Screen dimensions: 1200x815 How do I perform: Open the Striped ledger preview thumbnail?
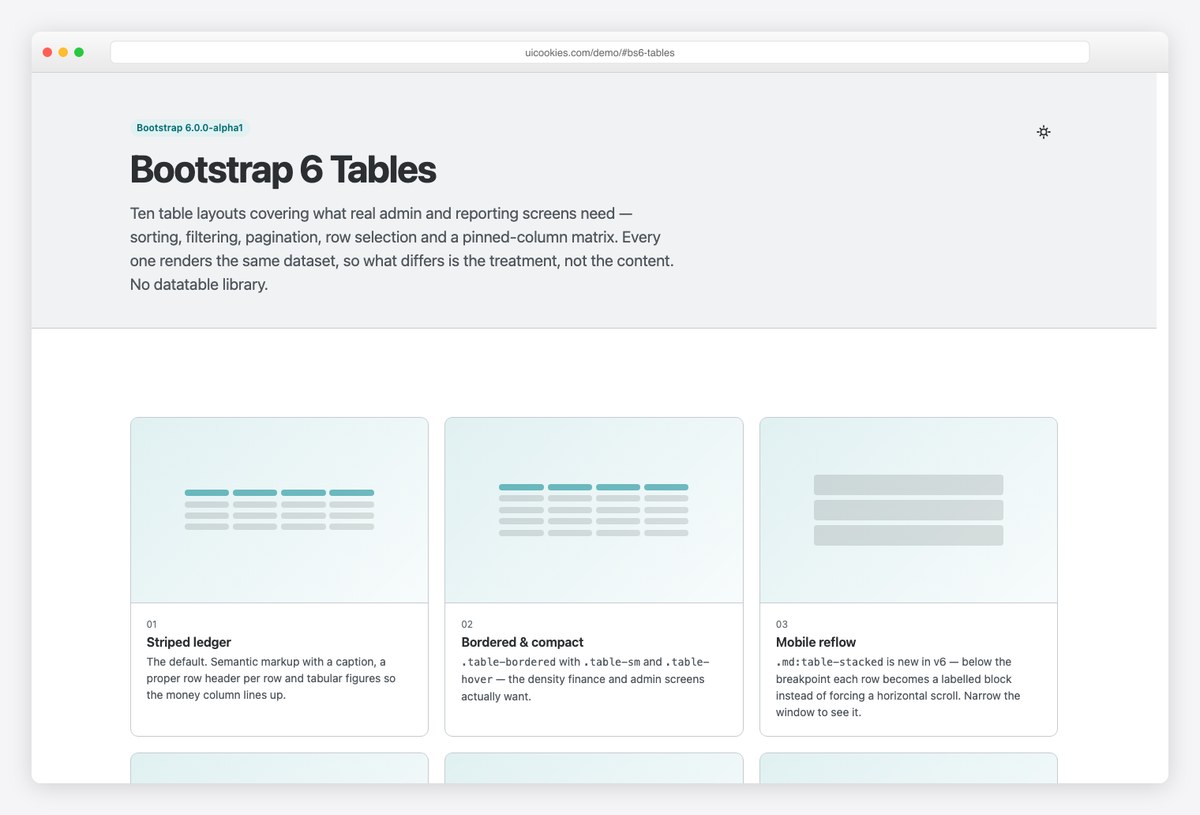click(279, 510)
